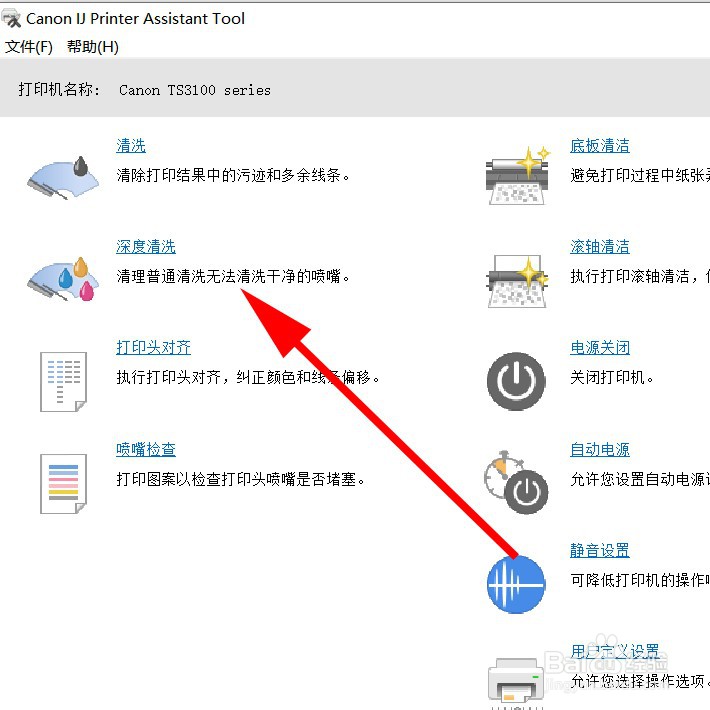Open the 电源关闭 link
Viewport: 710px width, 710px height.
(x=600, y=348)
